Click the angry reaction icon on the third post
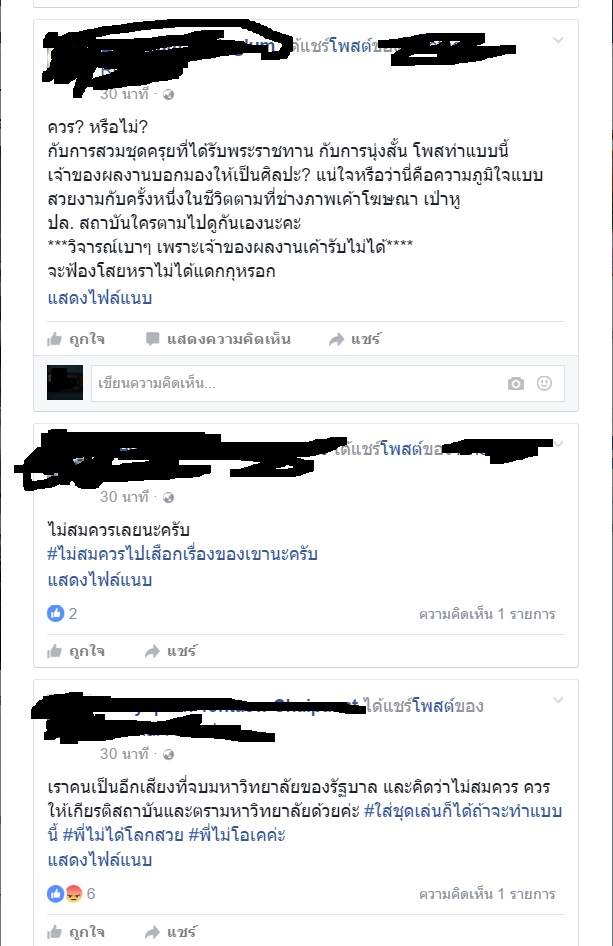This screenshot has width=613, height=946. click(x=74, y=894)
